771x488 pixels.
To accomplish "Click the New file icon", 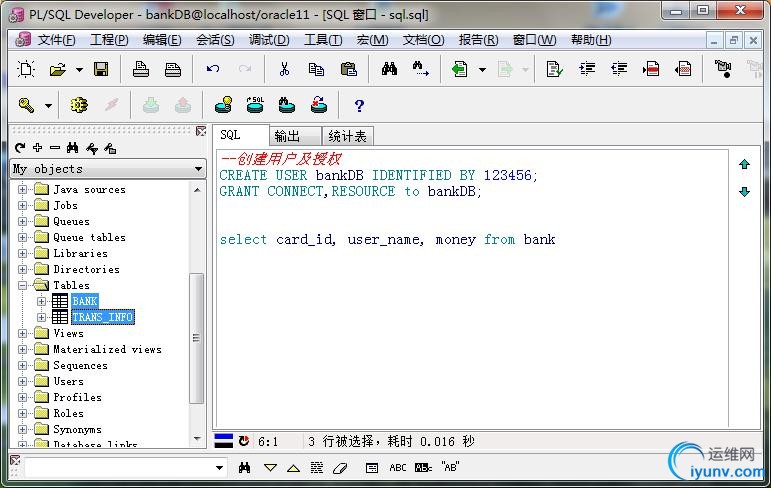I will 26,69.
